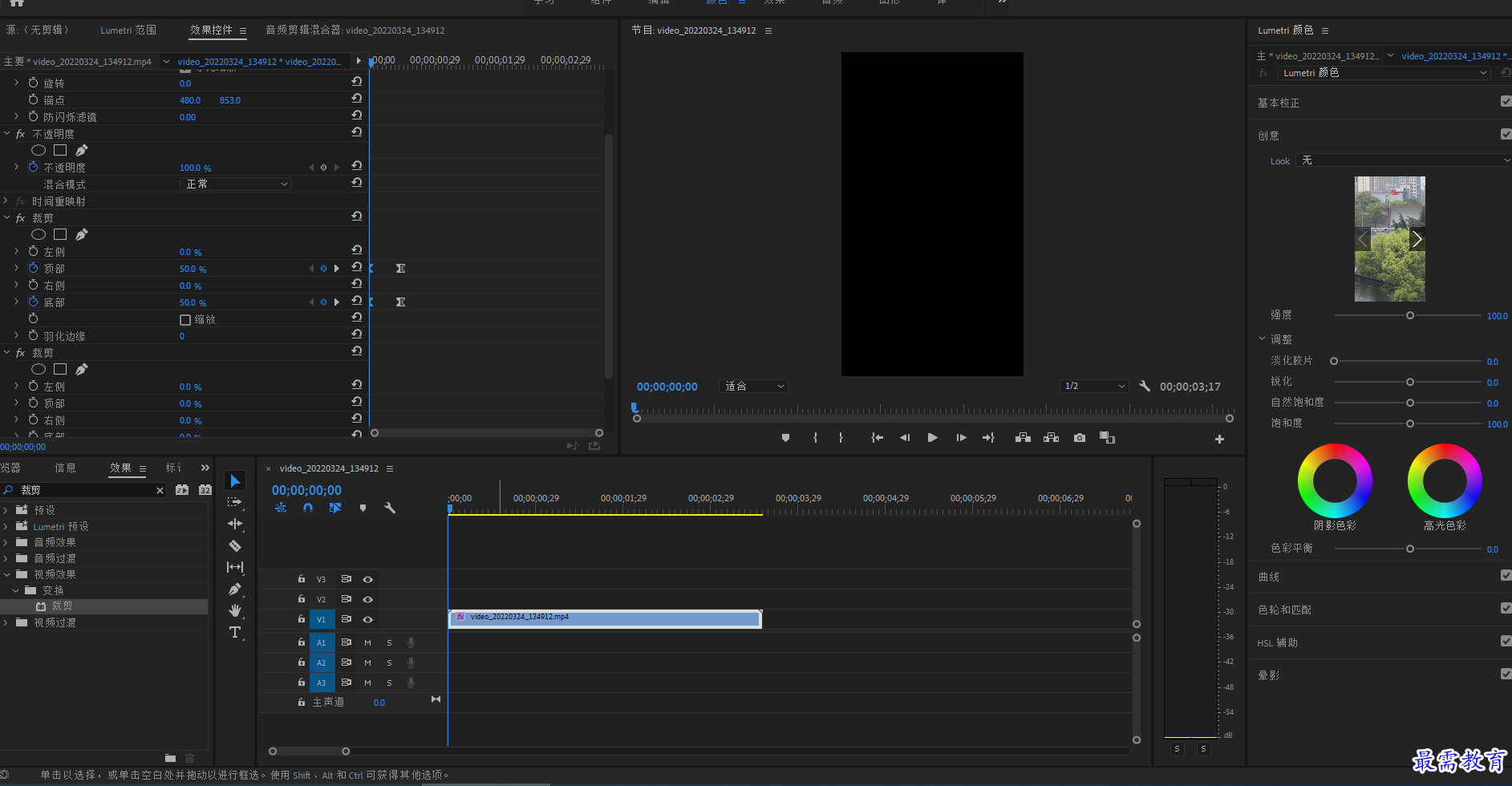Reset the 旋转 parameter

tap(357, 82)
